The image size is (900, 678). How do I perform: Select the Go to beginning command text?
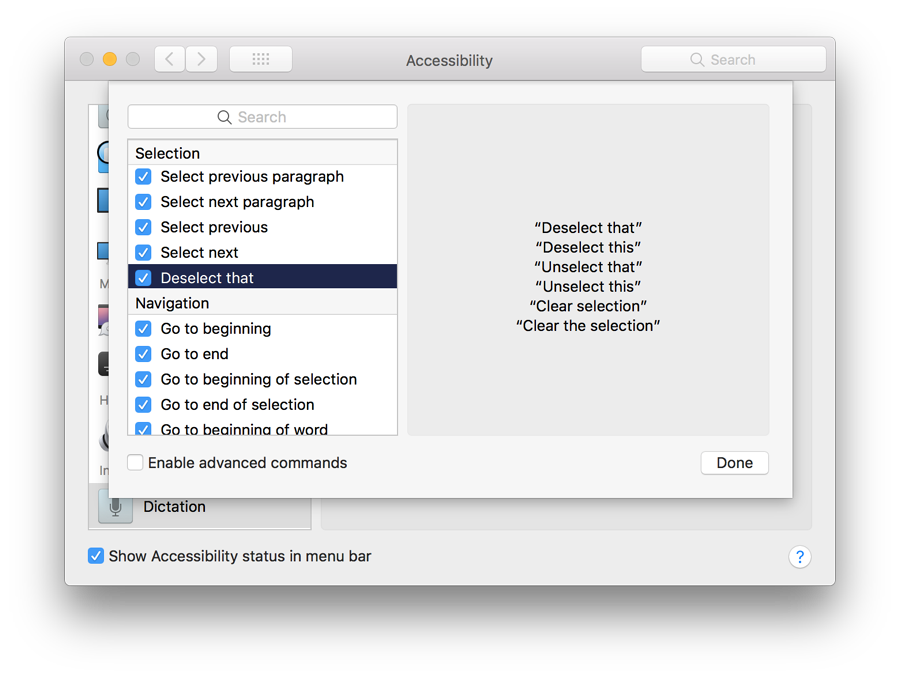pos(216,329)
